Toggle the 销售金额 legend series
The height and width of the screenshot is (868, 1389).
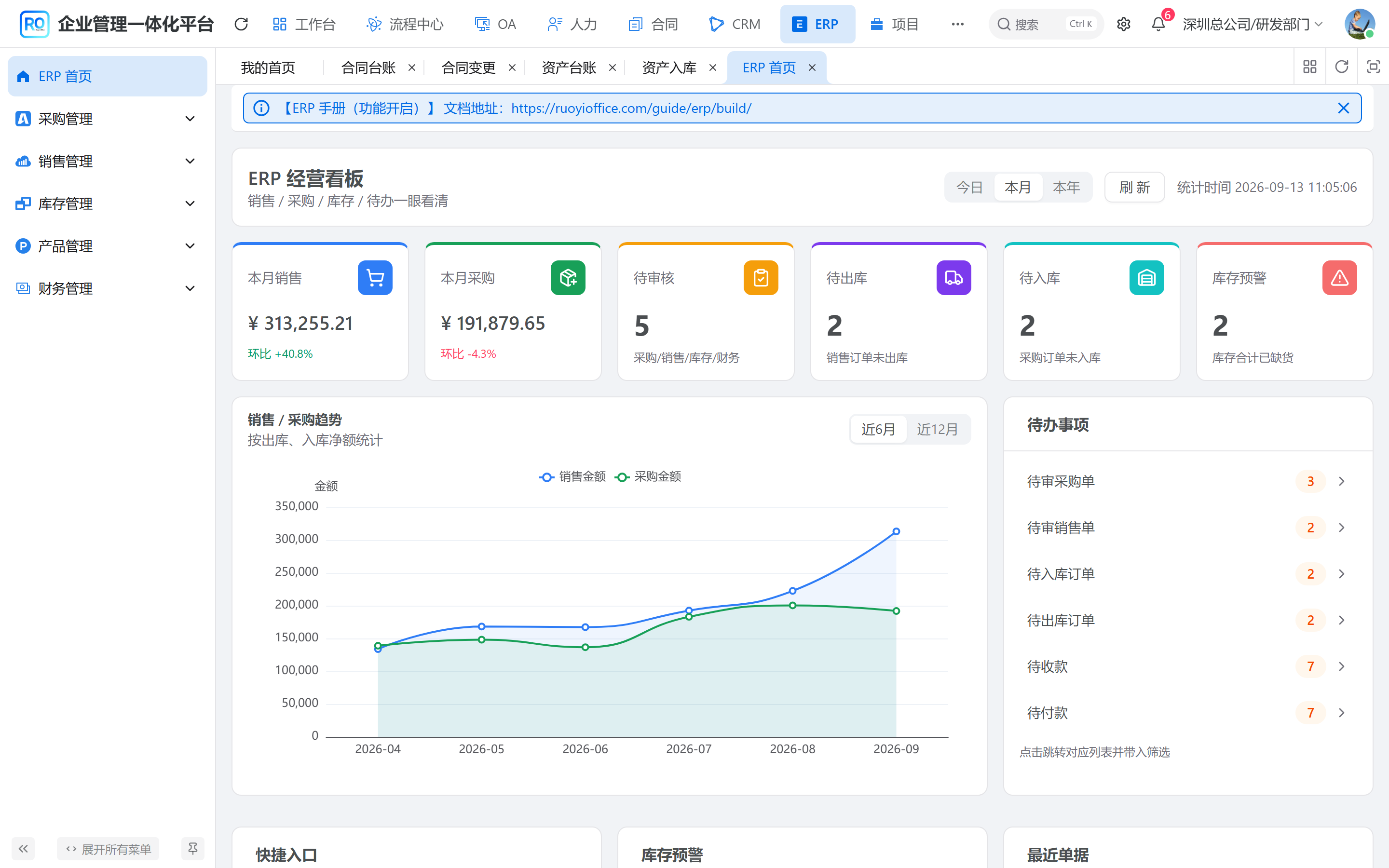click(x=573, y=476)
